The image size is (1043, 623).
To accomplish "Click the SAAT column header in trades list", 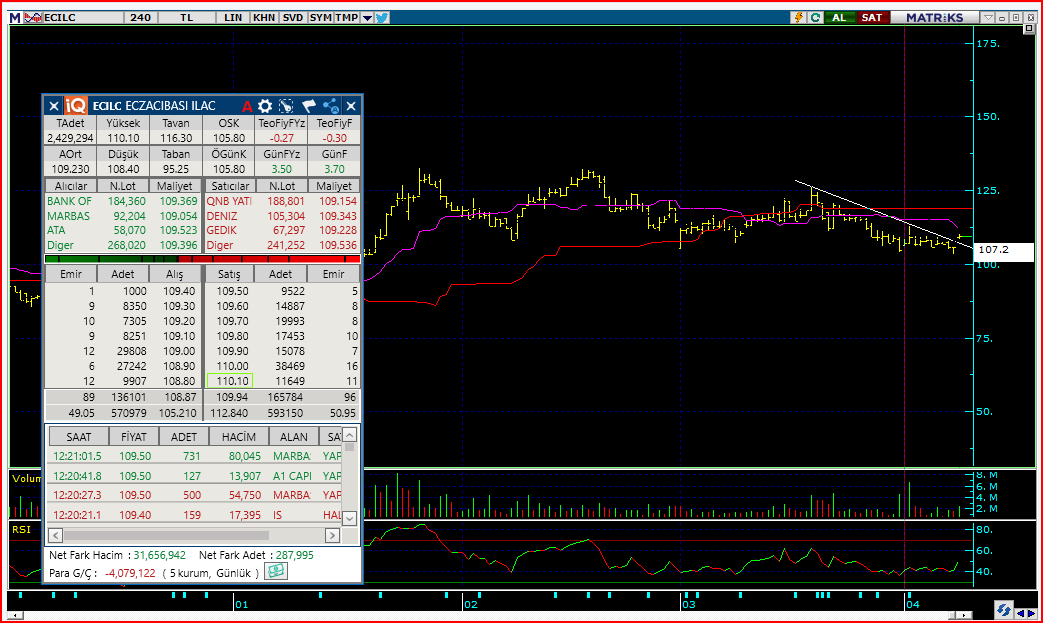I will coord(78,437).
